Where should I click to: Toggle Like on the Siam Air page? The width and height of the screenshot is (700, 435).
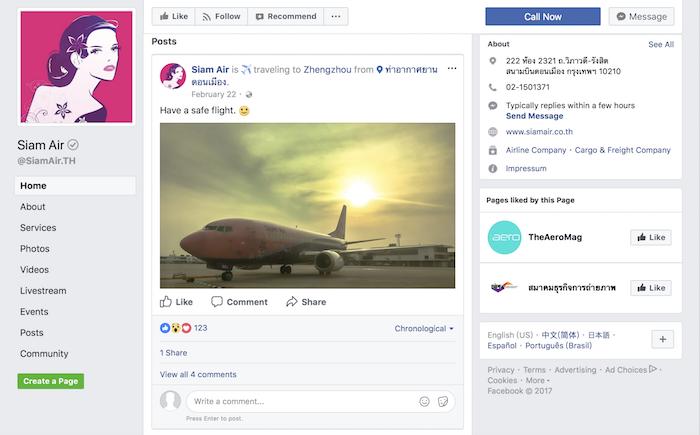coord(173,16)
